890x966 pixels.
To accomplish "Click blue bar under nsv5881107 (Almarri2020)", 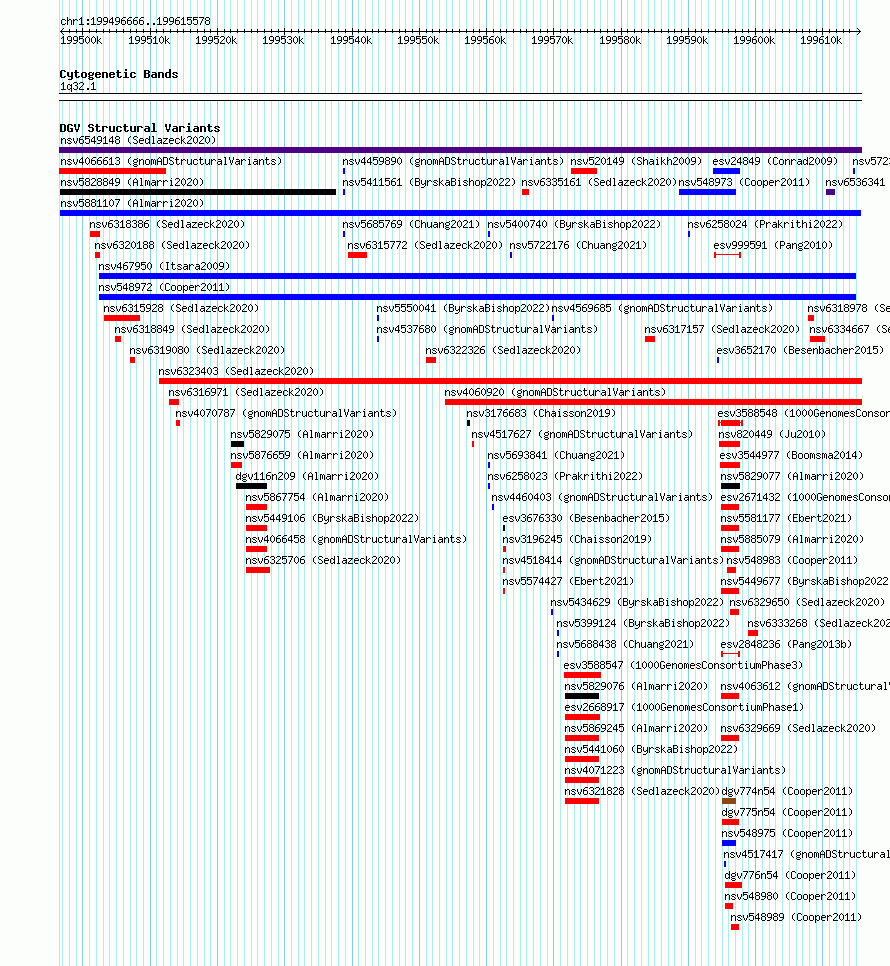I will (x=460, y=213).
